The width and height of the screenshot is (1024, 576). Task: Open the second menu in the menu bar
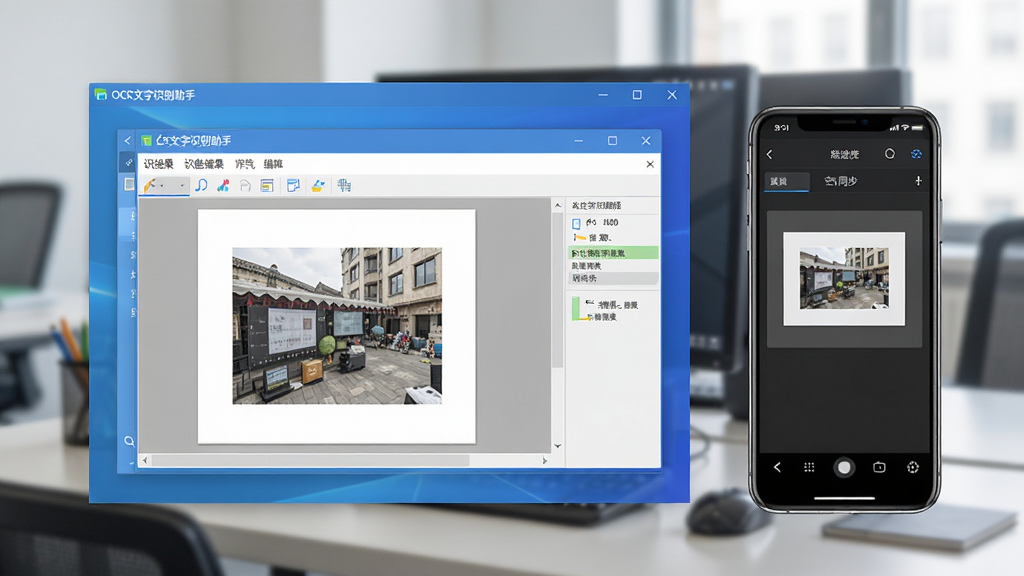tap(204, 164)
